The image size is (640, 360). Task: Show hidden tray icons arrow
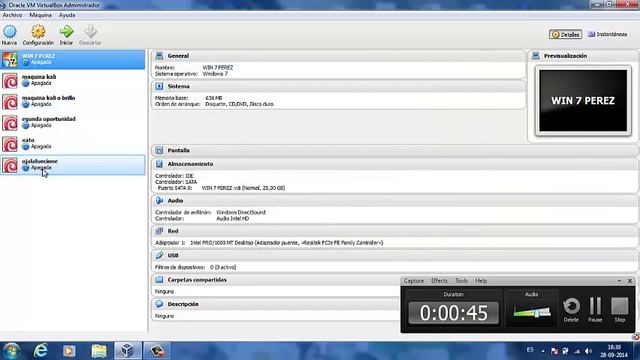pyautogui.click(x=543, y=351)
